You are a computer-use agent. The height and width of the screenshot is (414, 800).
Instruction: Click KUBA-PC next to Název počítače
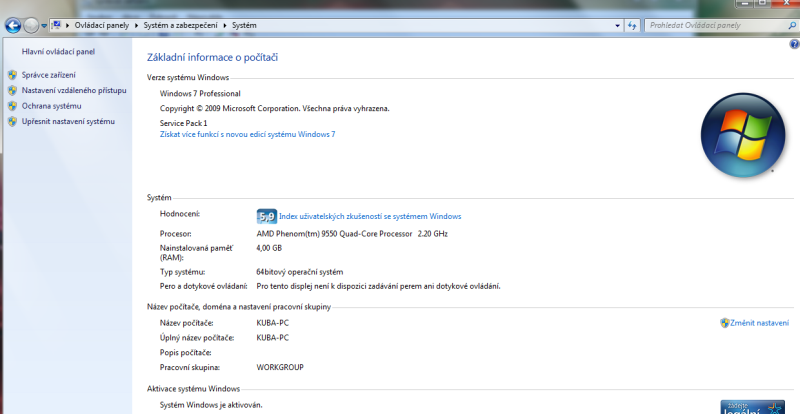click(272, 323)
